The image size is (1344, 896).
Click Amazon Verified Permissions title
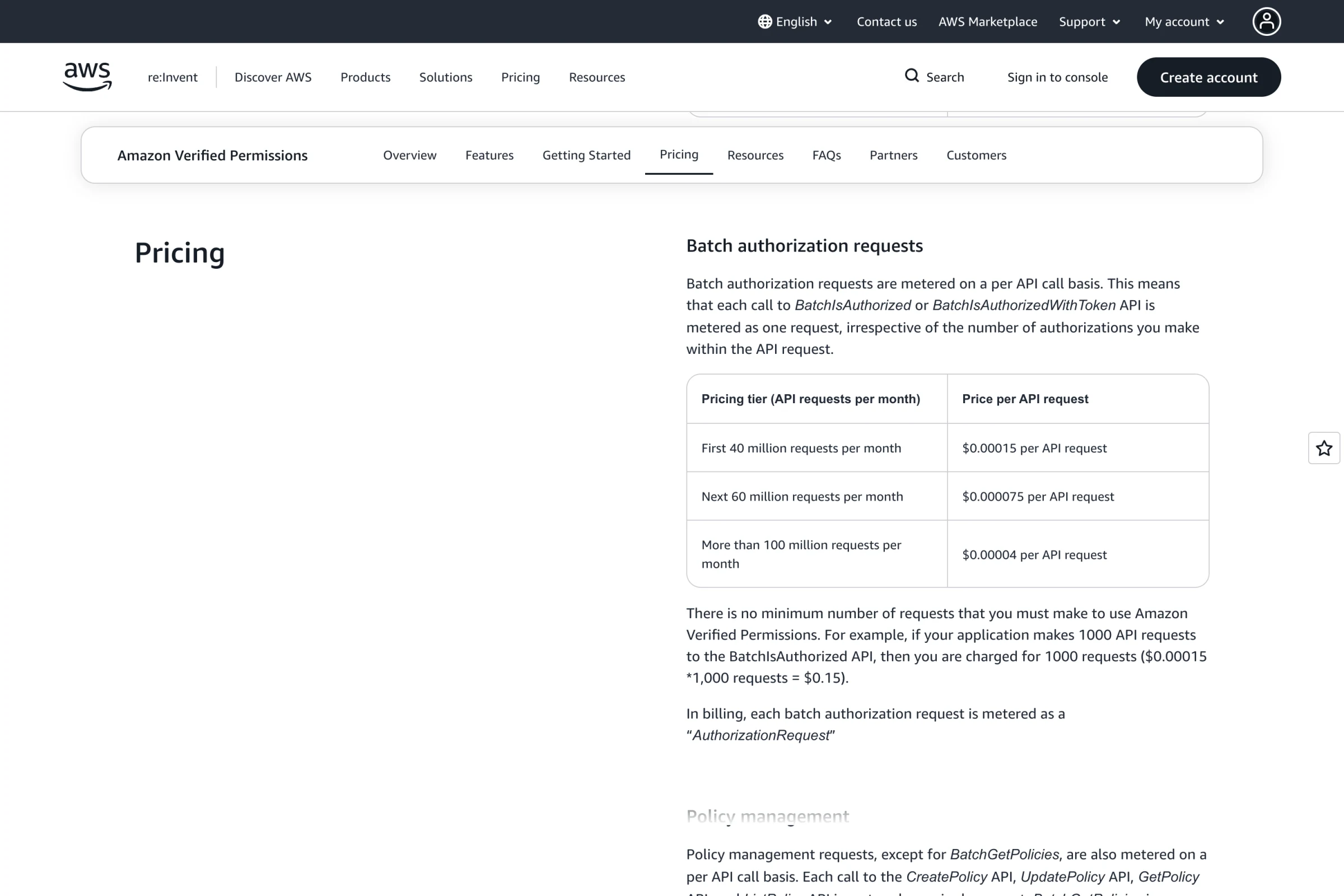(x=213, y=156)
